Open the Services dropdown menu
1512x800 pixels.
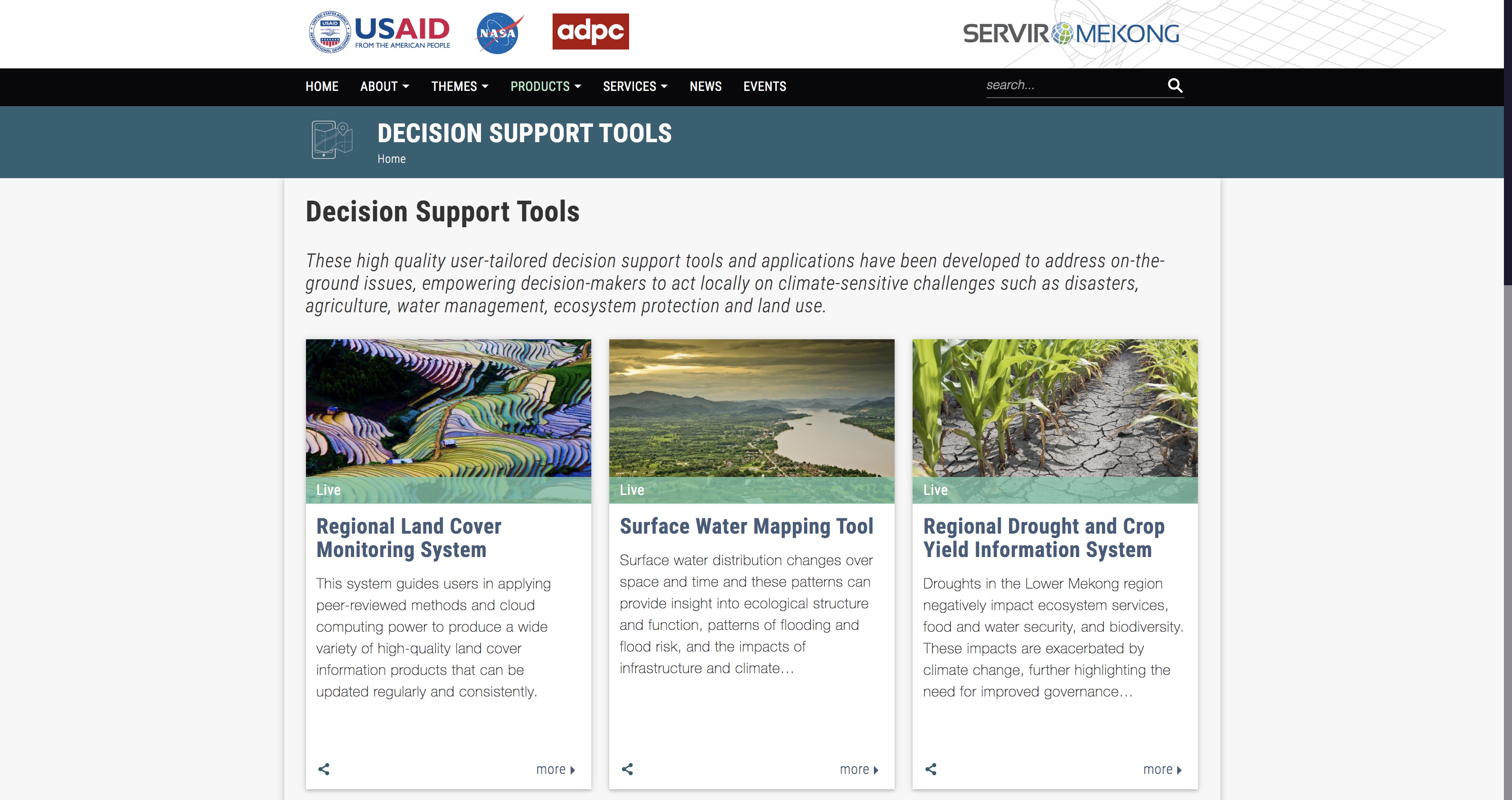[635, 87]
